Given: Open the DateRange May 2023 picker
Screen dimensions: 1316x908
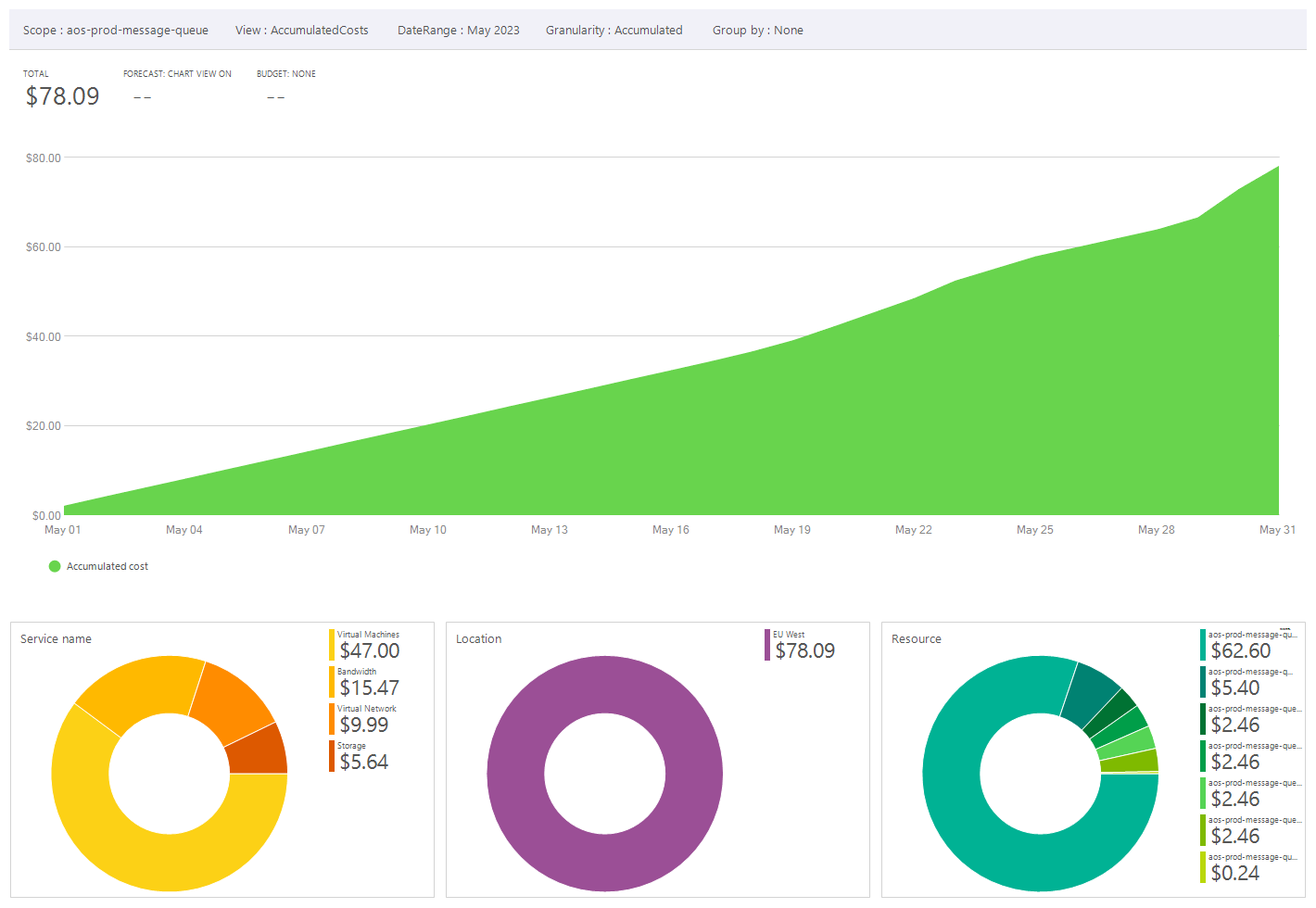Looking at the screenshot, I should pos(458,31).
